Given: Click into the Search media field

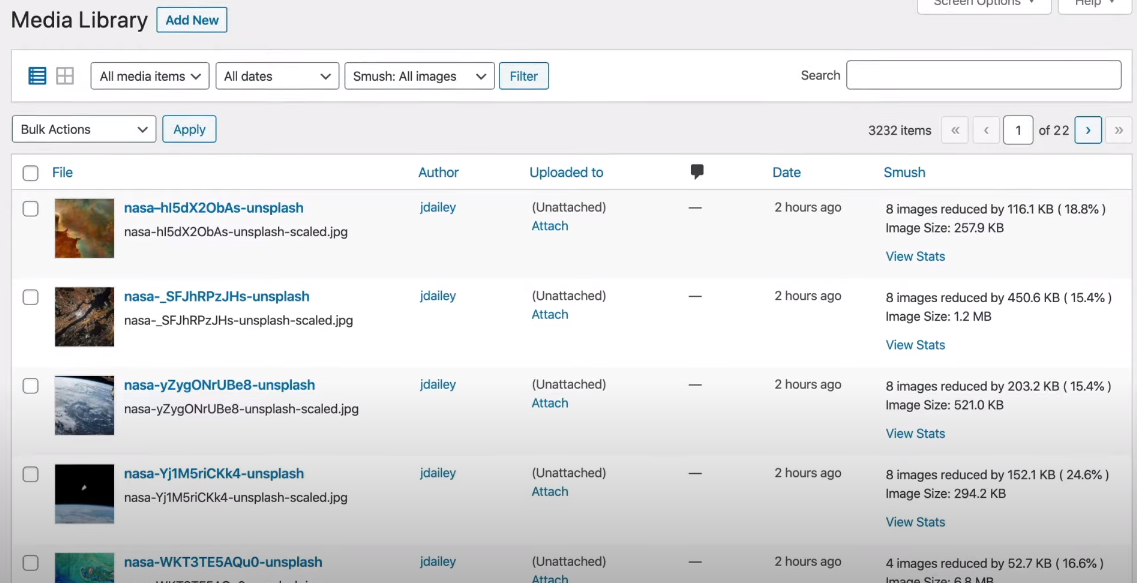Looking at the screenshot, I should tap(983, 75).
